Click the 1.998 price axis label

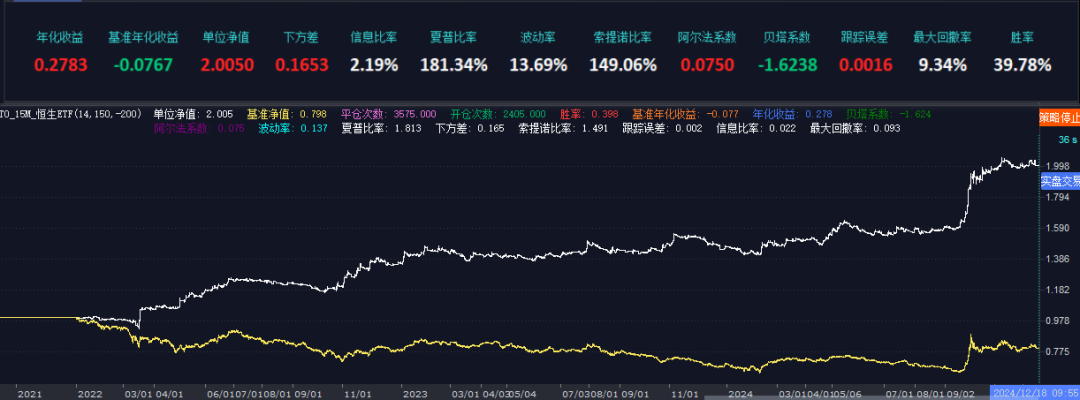click(1057, 166)
